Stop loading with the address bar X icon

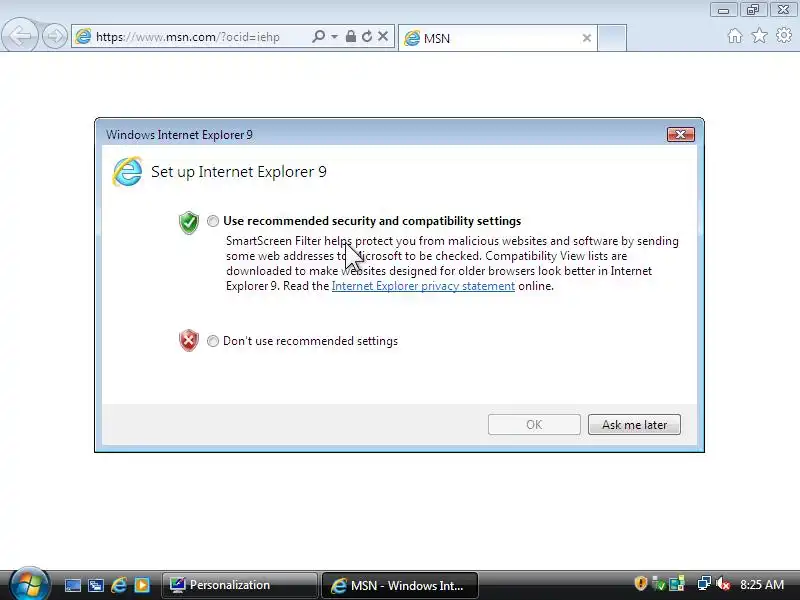point(383,36)
